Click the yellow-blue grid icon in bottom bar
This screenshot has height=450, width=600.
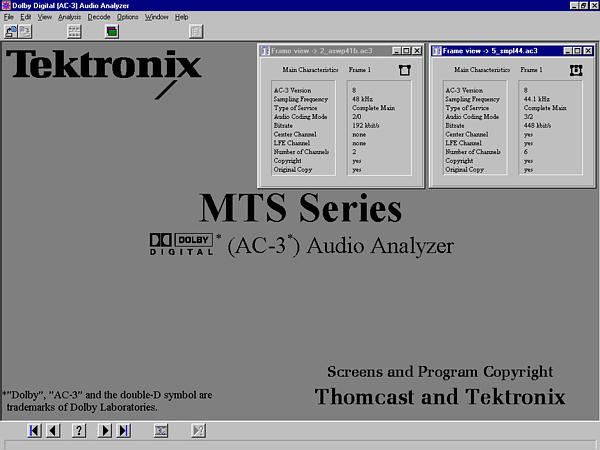pos(161,431)
